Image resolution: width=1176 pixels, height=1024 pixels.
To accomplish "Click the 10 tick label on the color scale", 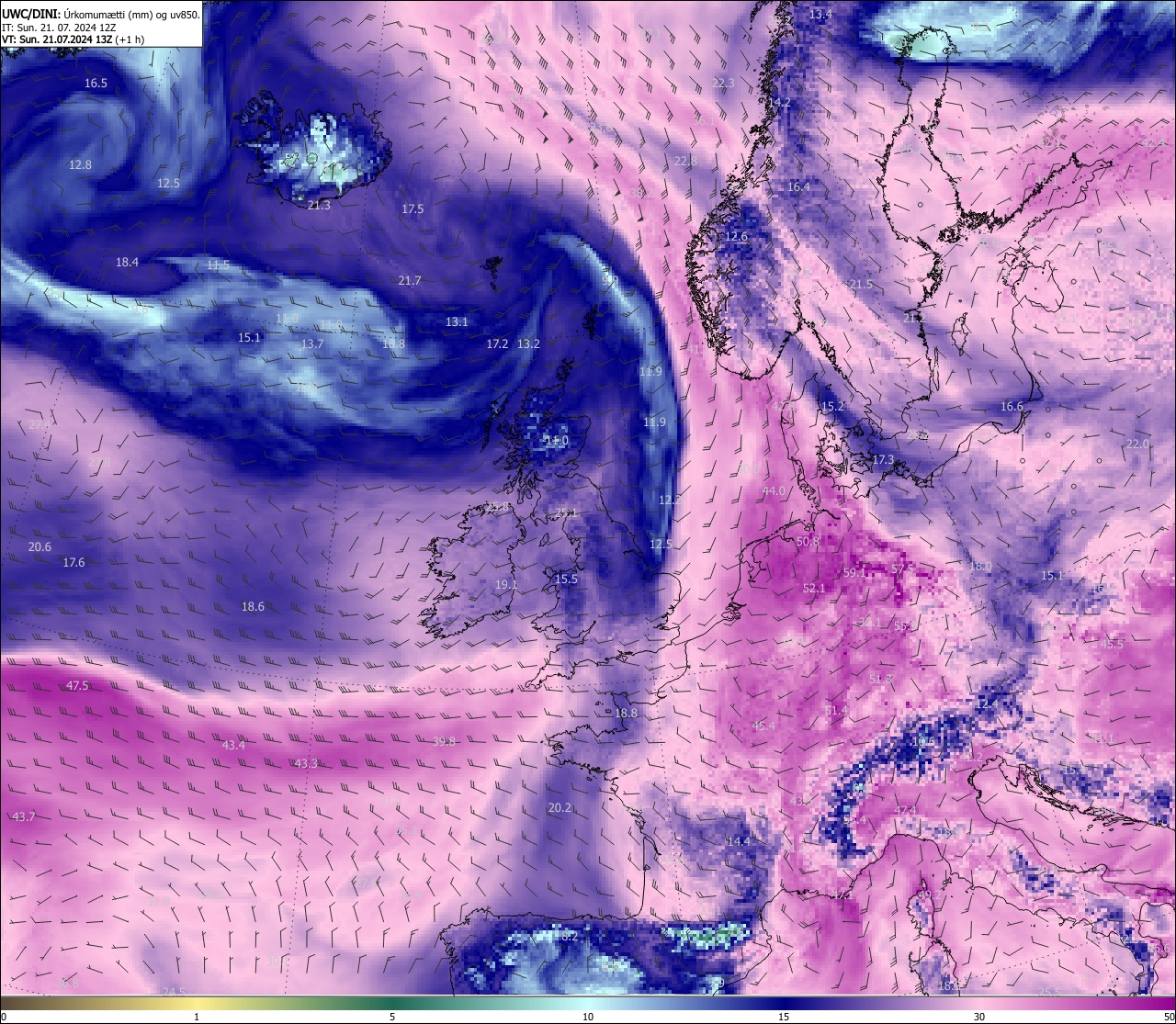I will pos(588,1017).
